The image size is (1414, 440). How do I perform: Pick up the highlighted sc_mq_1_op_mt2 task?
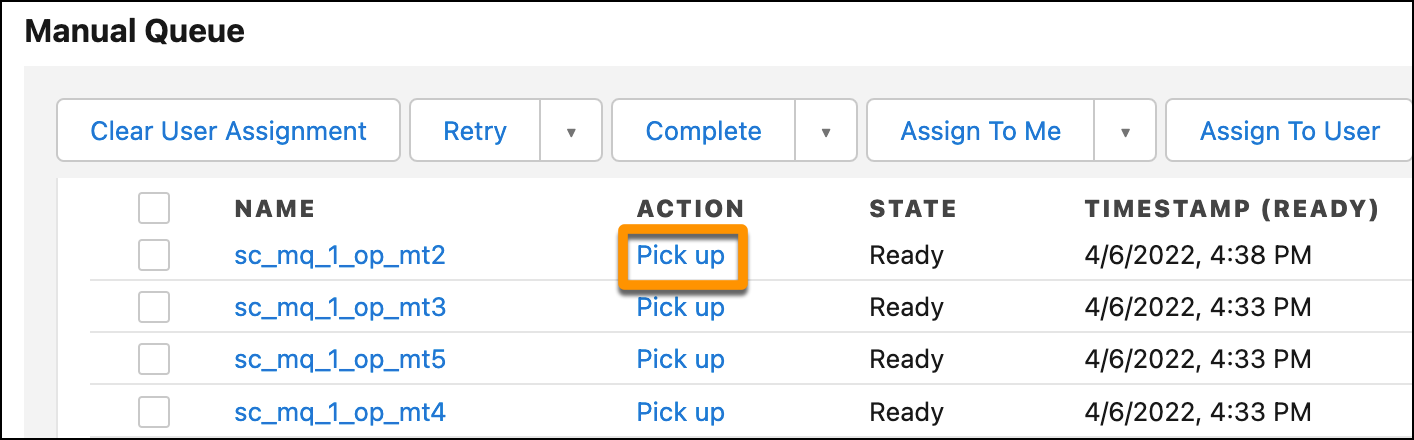(681, 256)
